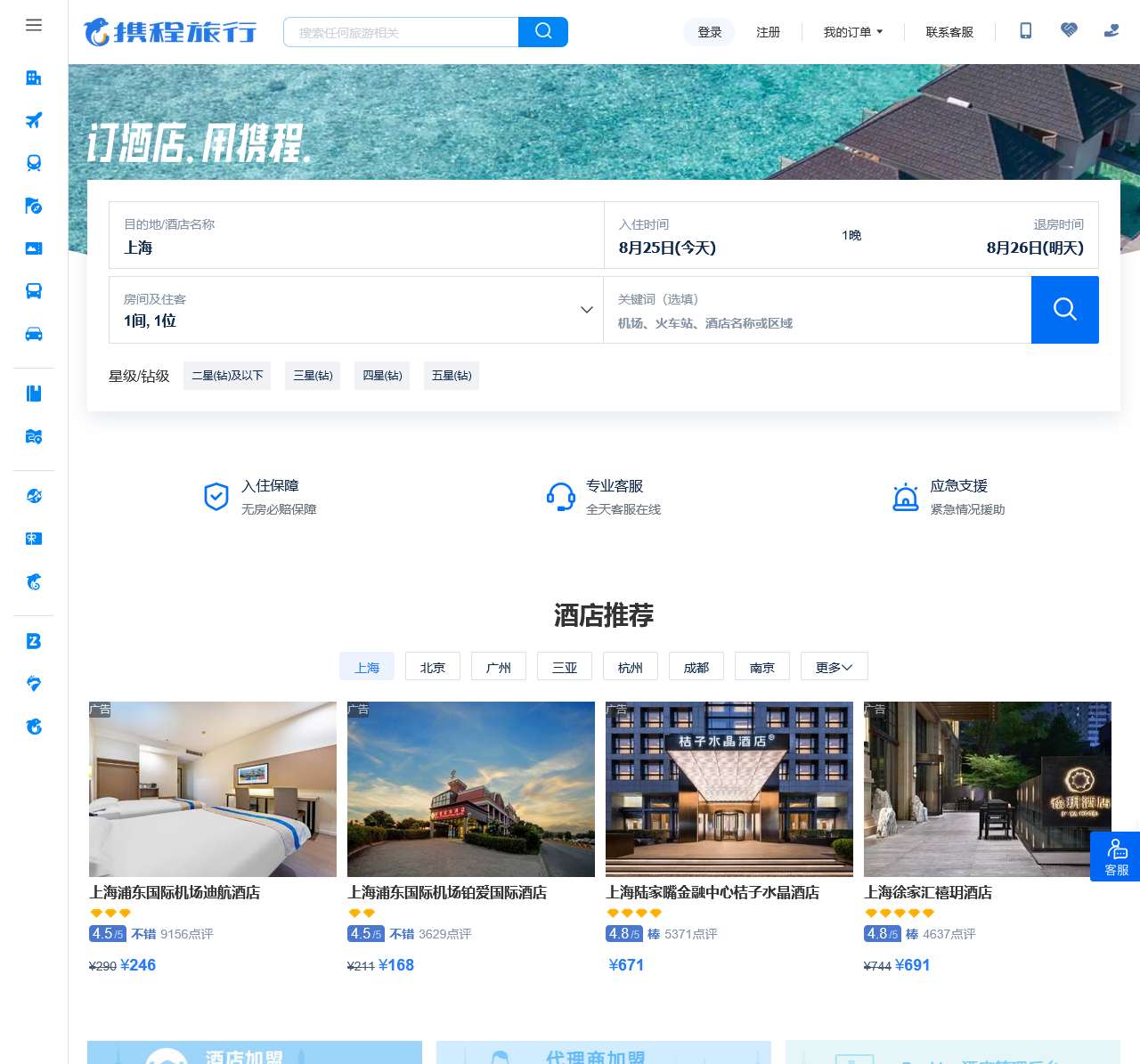The height and width of the screenshot is (1064, 1140).
Task: Click the hamburger menu icon top left
Action: point(34,25)
